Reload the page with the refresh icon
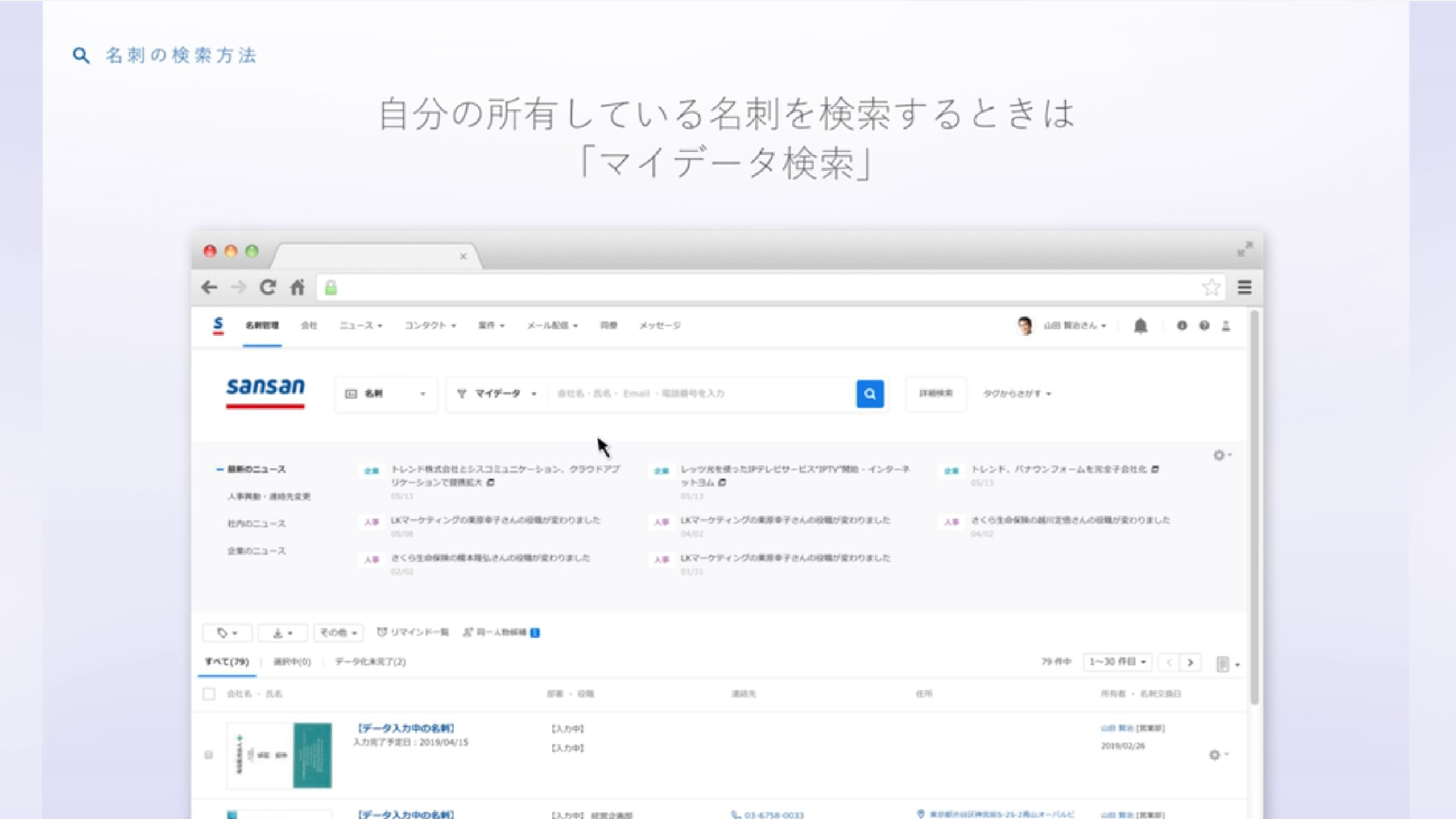 [268, 287]
